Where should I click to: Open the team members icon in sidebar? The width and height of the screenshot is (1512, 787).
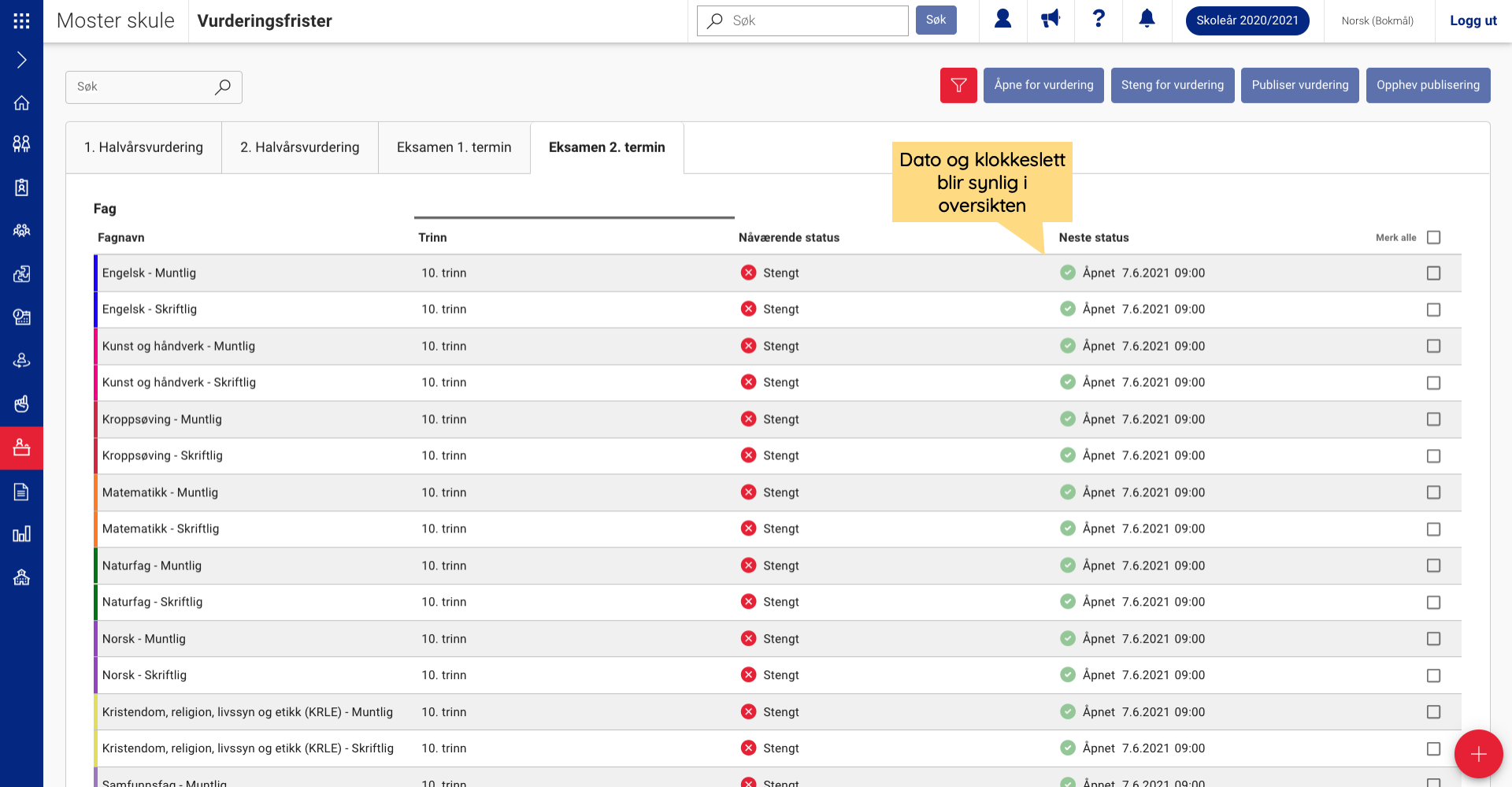(21, 231)
